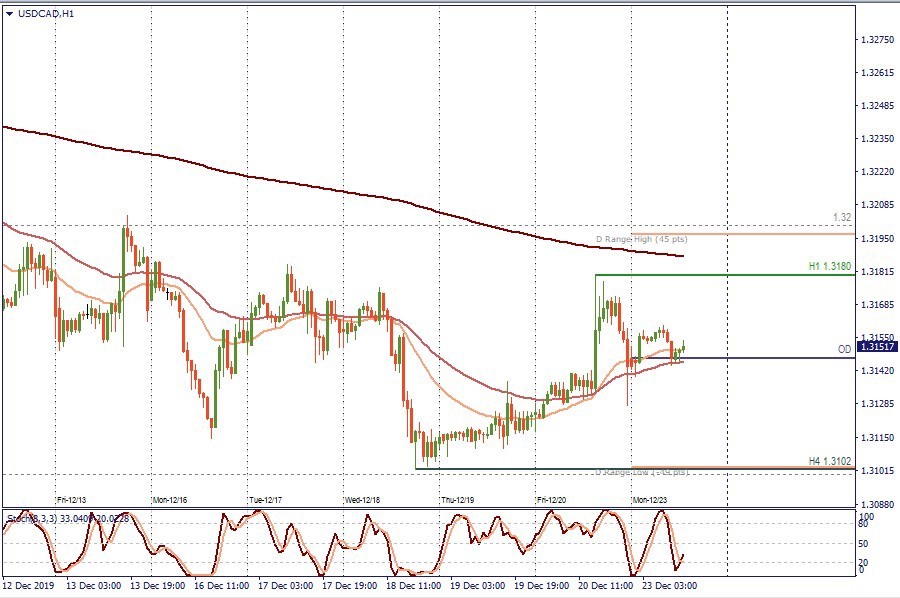The height and width of the screenshot is (598, 900).
Task: Click 1.30880 on the price scale
Action: pyautogui.click(x=877, y=504)
